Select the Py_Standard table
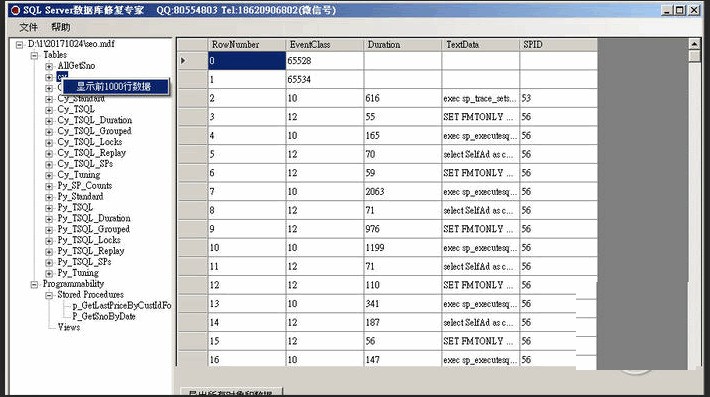710x397 pixels. [x=80, y=196]
